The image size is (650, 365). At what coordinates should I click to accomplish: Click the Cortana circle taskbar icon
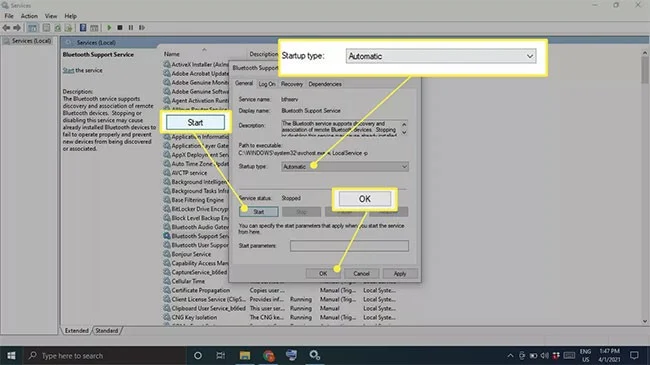198,355
